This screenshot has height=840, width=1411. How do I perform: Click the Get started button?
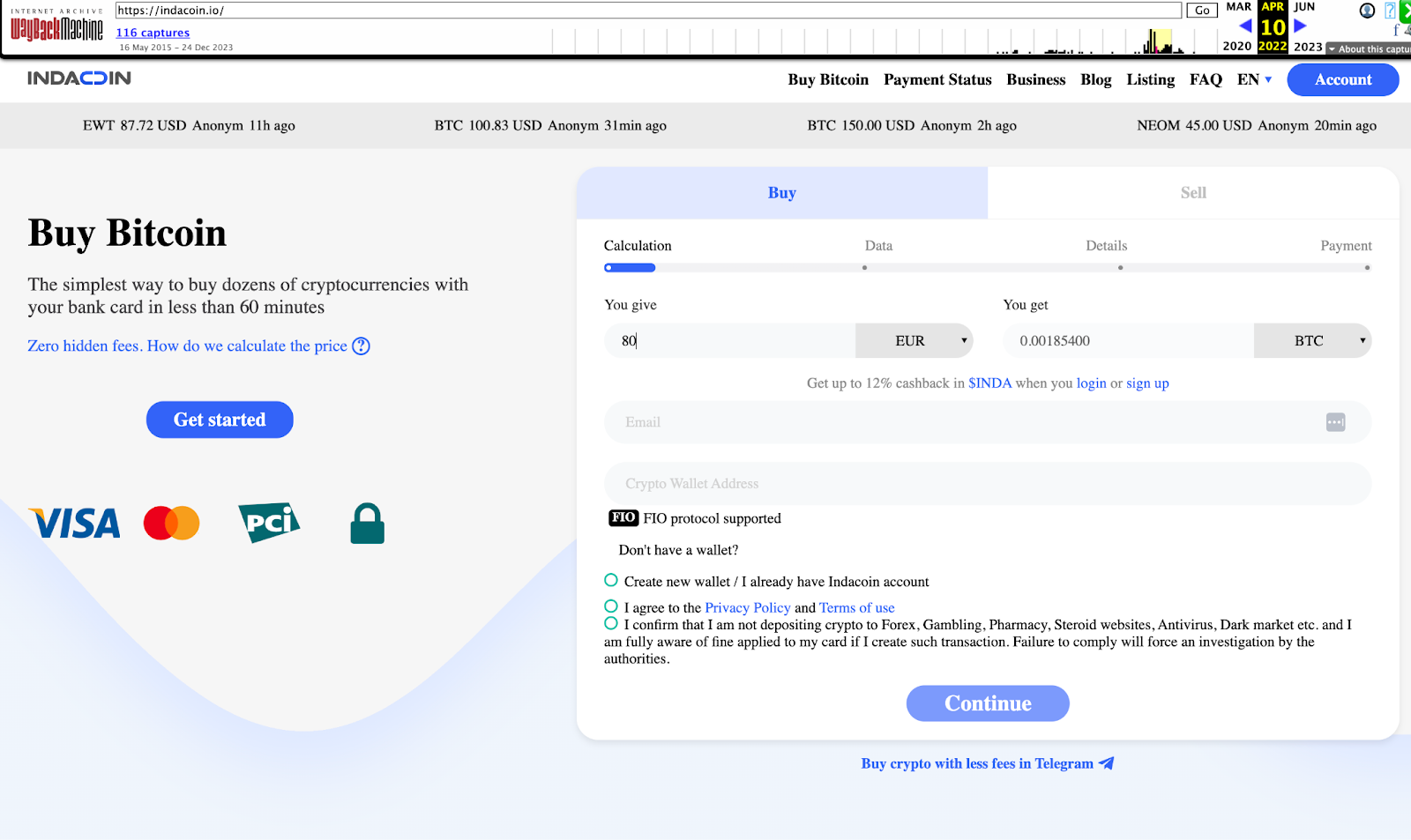pyautogui.click(x=220, y=420)
